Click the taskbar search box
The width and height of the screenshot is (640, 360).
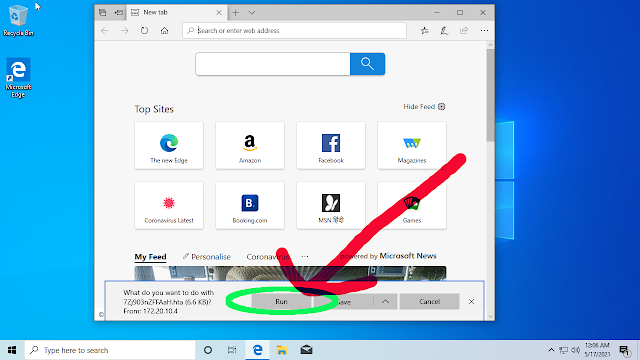pos(110,350)
